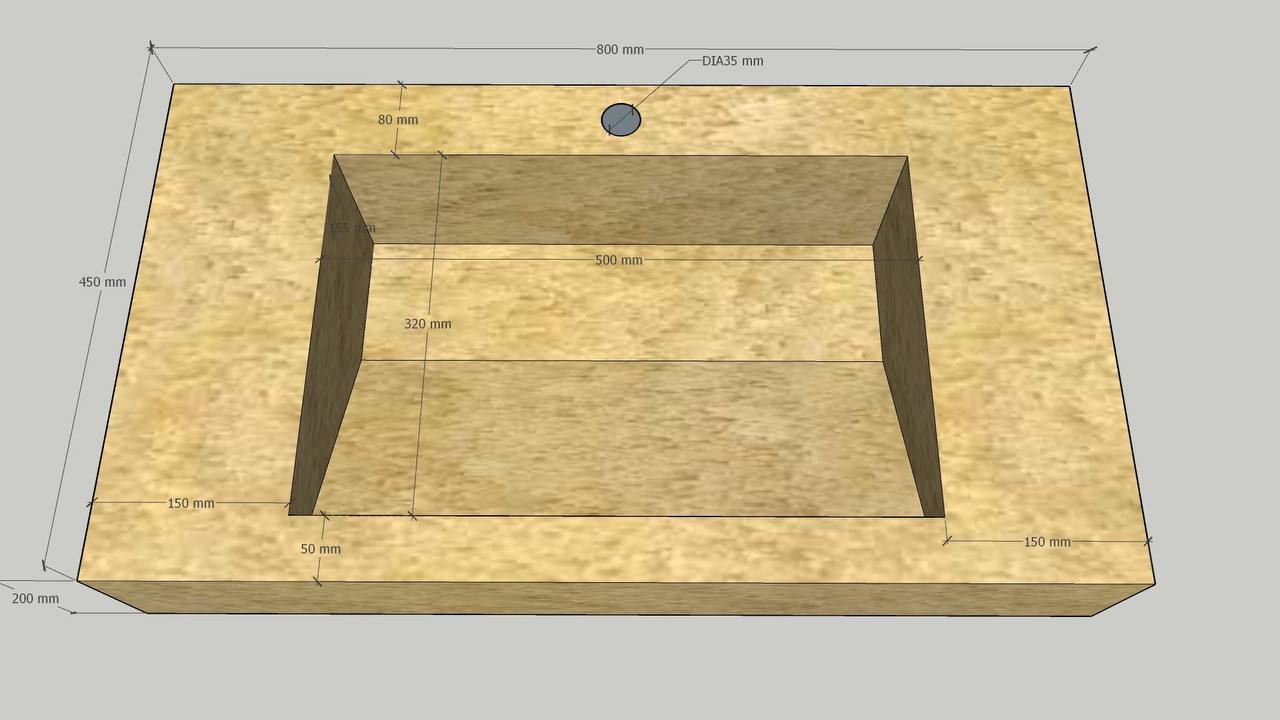Select the 200 mm thickness dimension label
1280x720 pixels.
pos(35,599)
